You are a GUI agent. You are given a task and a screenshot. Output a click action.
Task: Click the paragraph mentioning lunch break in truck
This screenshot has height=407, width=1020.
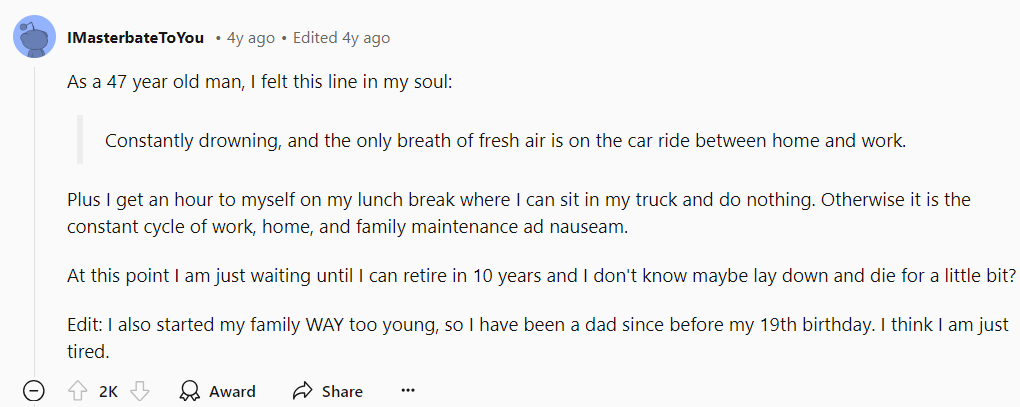[519, 214]
